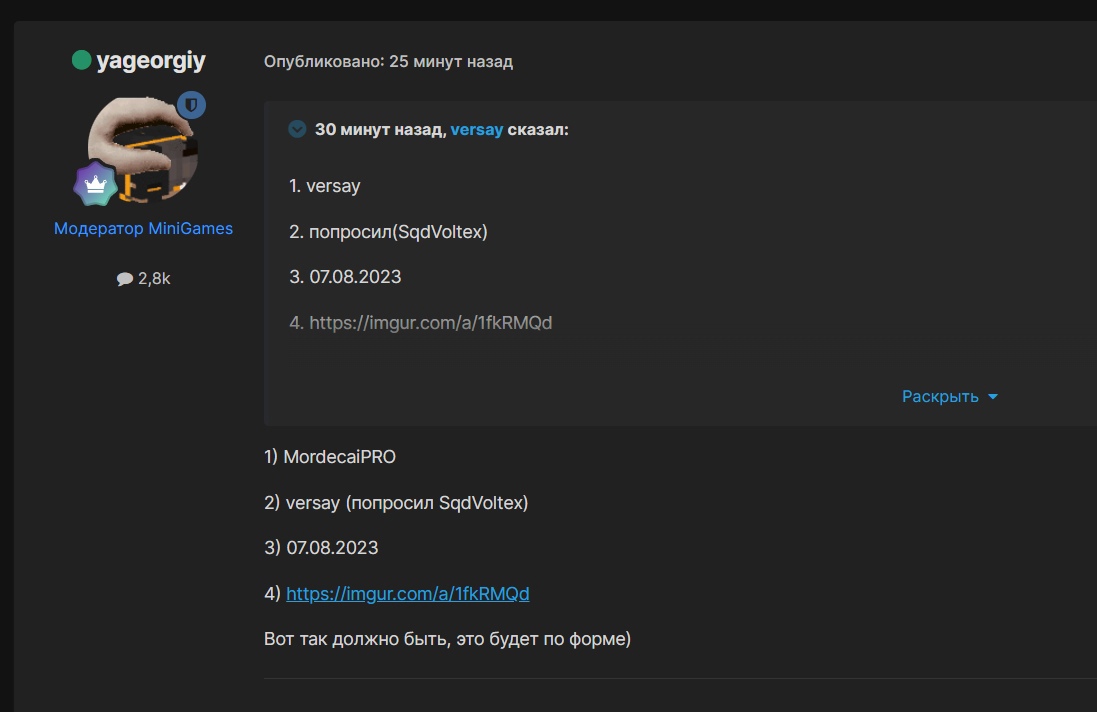Click the small arrow beside "Раскрыть"
The width and height of the screenshot is (1097, 712).
993,397
